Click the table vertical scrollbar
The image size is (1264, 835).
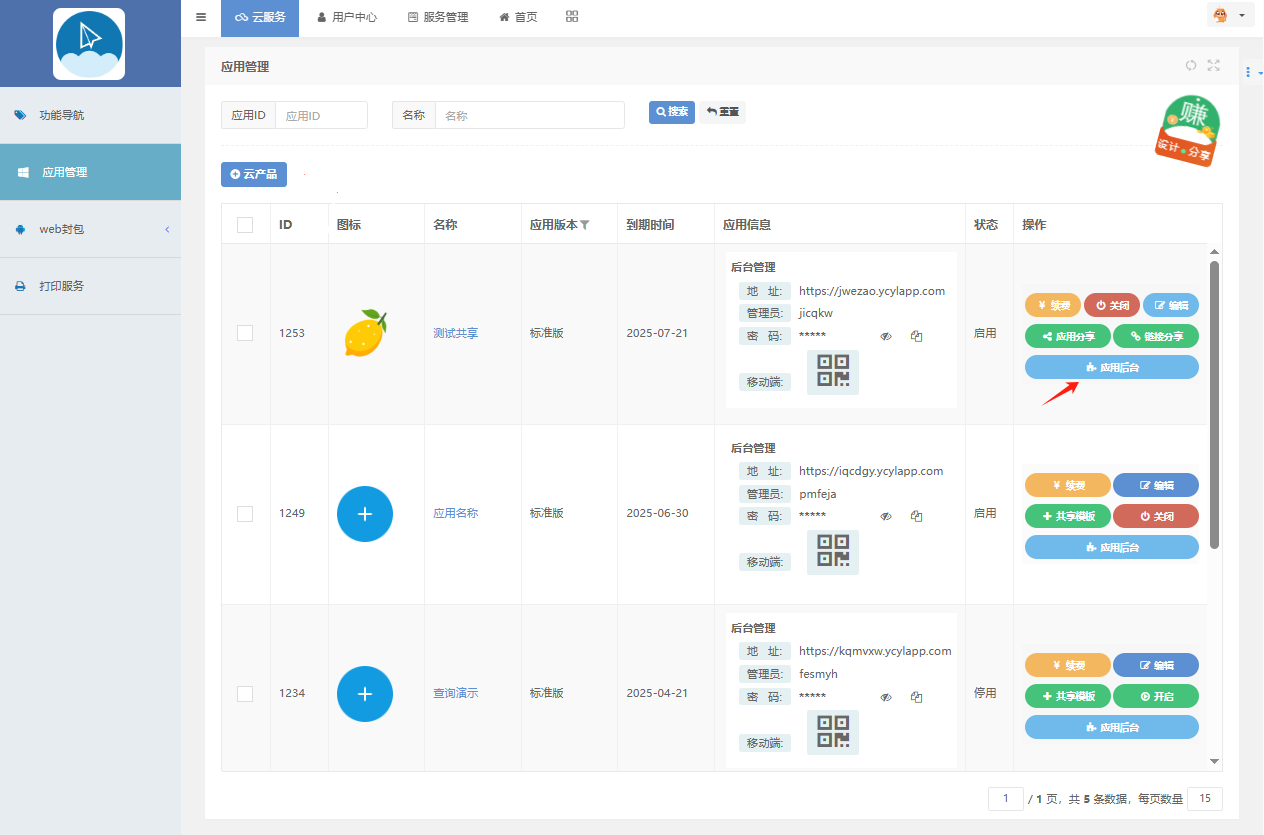[x=1214, y=404]
